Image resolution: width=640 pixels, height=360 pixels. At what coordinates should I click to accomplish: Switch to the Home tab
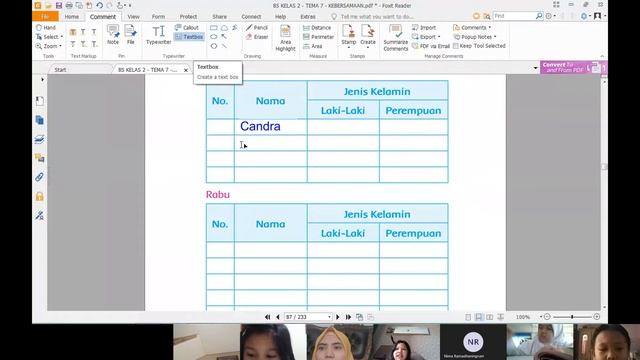coord(71,17)
